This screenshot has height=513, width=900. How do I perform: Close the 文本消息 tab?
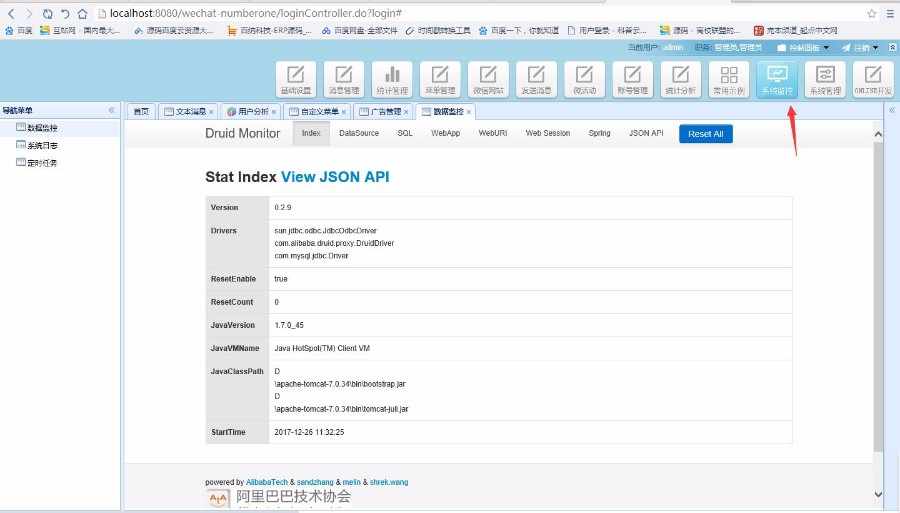[x=211, y=112]
